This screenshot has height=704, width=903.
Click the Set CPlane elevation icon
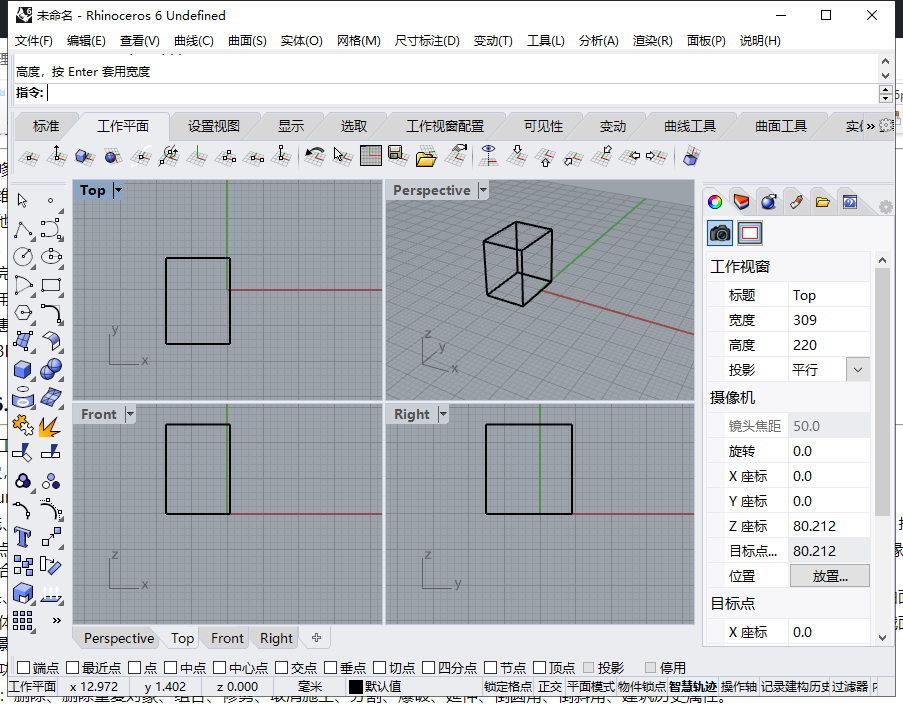point(56,156)
